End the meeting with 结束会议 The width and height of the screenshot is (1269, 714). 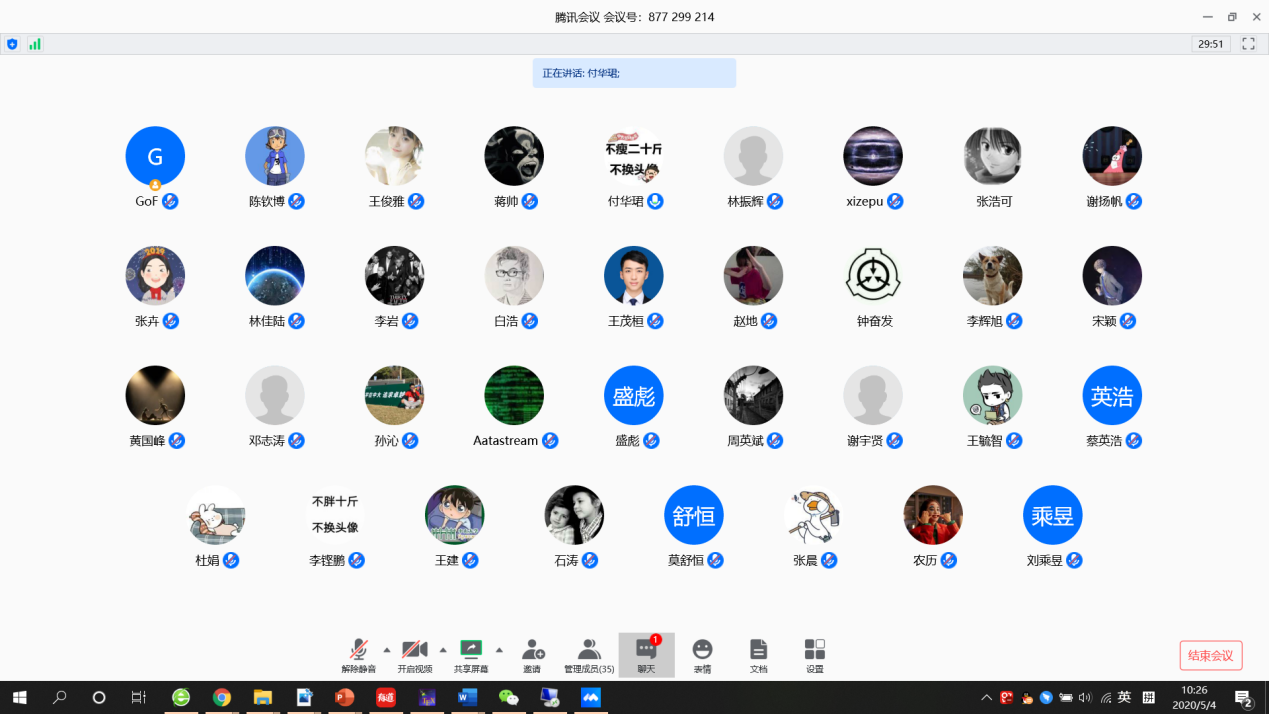(x=1211, y=654)
